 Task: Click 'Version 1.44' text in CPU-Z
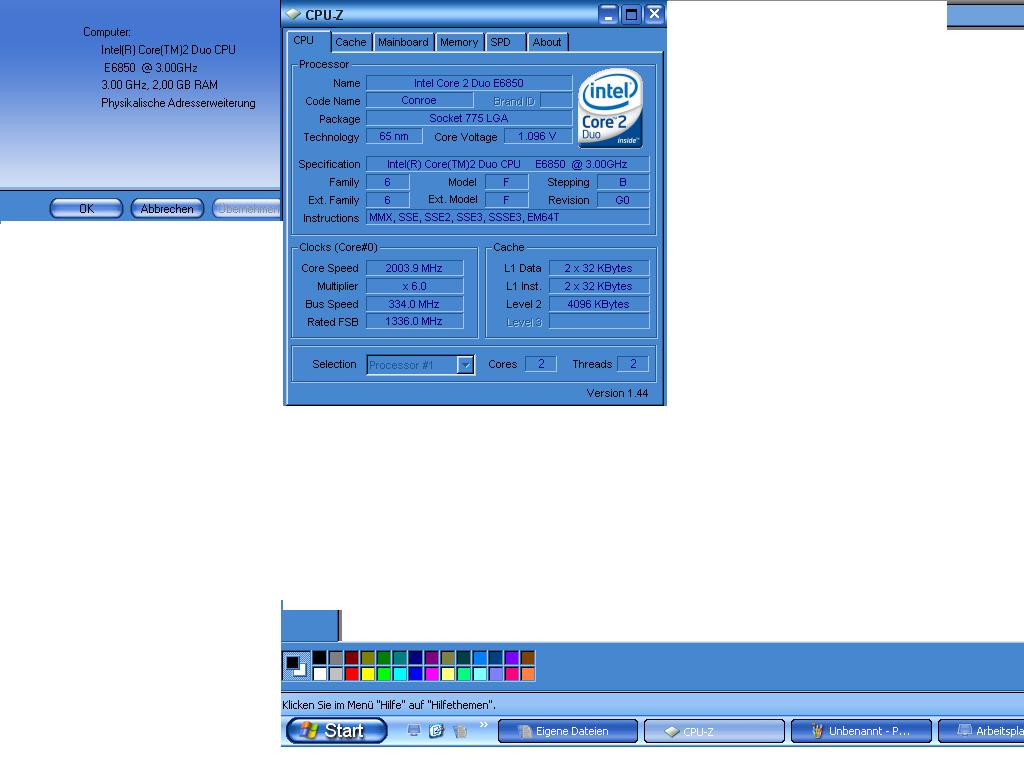pyautogui.click(x=617, y=393)
